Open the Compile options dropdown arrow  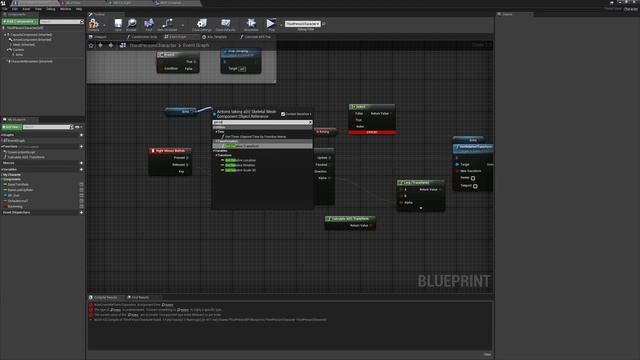[104, 25]
